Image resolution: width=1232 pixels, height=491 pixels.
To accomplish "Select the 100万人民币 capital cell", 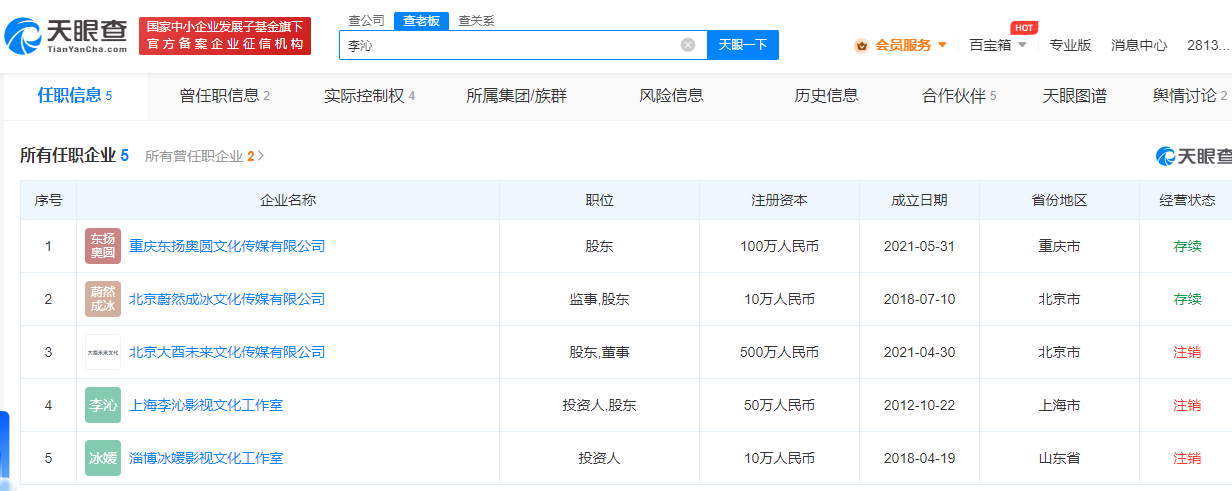I will click(779, 246).
